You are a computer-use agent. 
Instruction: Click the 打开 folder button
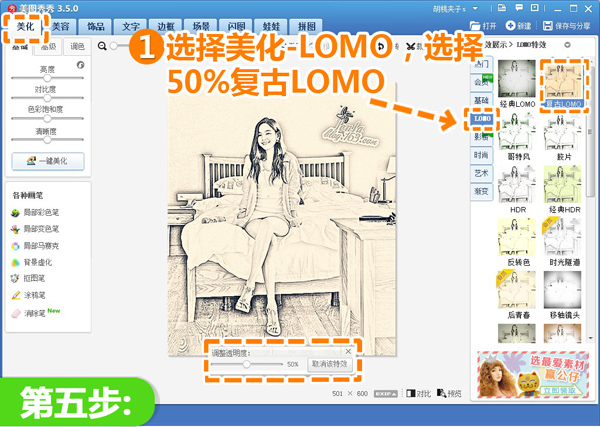tap(483, 26)
